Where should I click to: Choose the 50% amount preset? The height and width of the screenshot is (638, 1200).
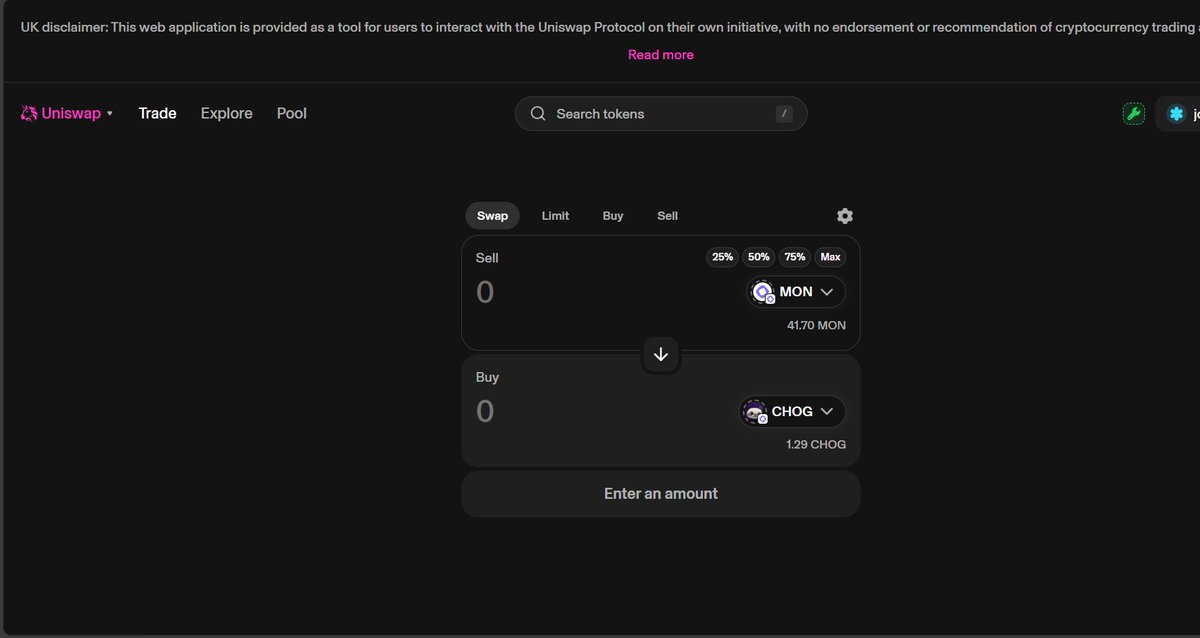tap(759, 257)
